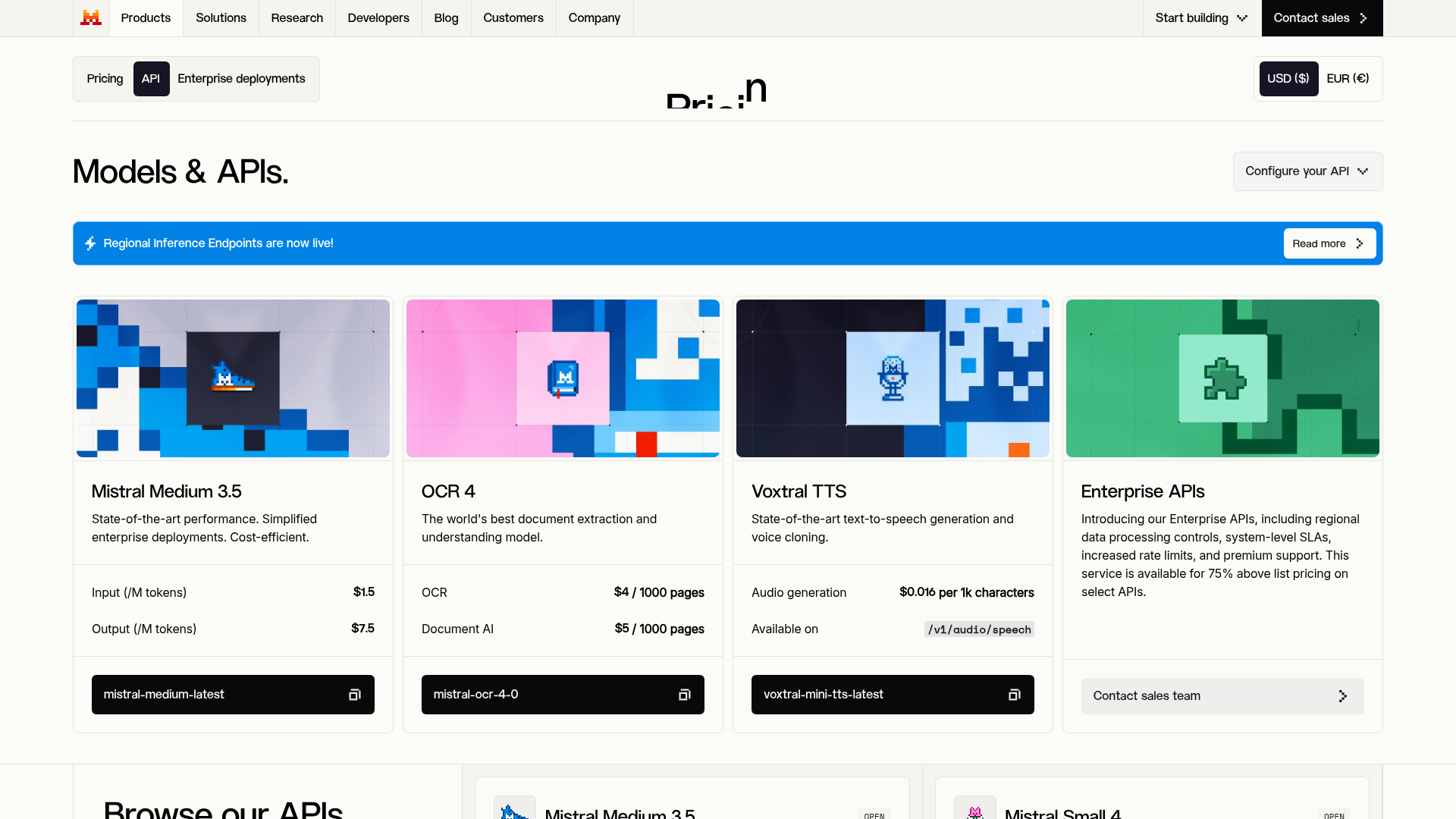The height and width of the screenshot is (819, 1456).
Task: Open the Enterprise APIs card image
Action: click(1222, 378)
